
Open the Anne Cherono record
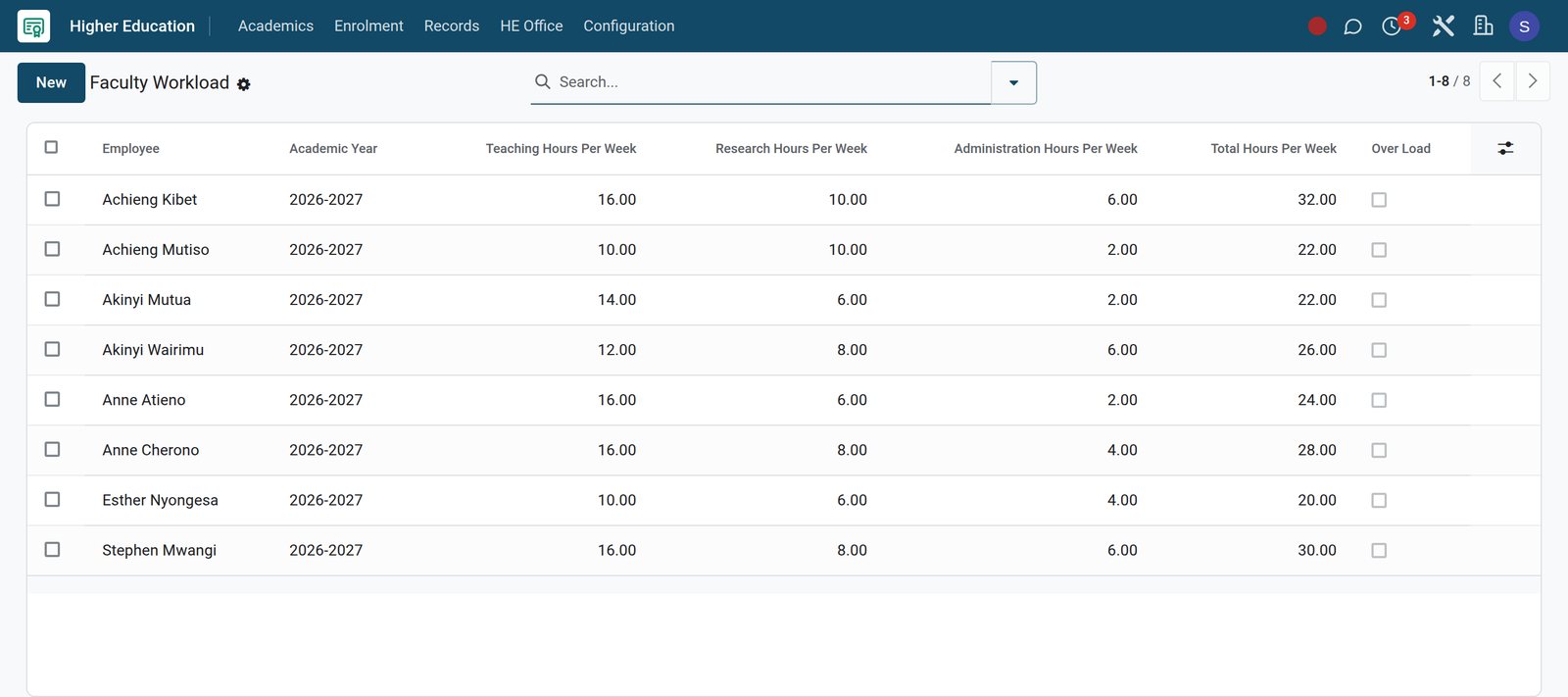150,450
